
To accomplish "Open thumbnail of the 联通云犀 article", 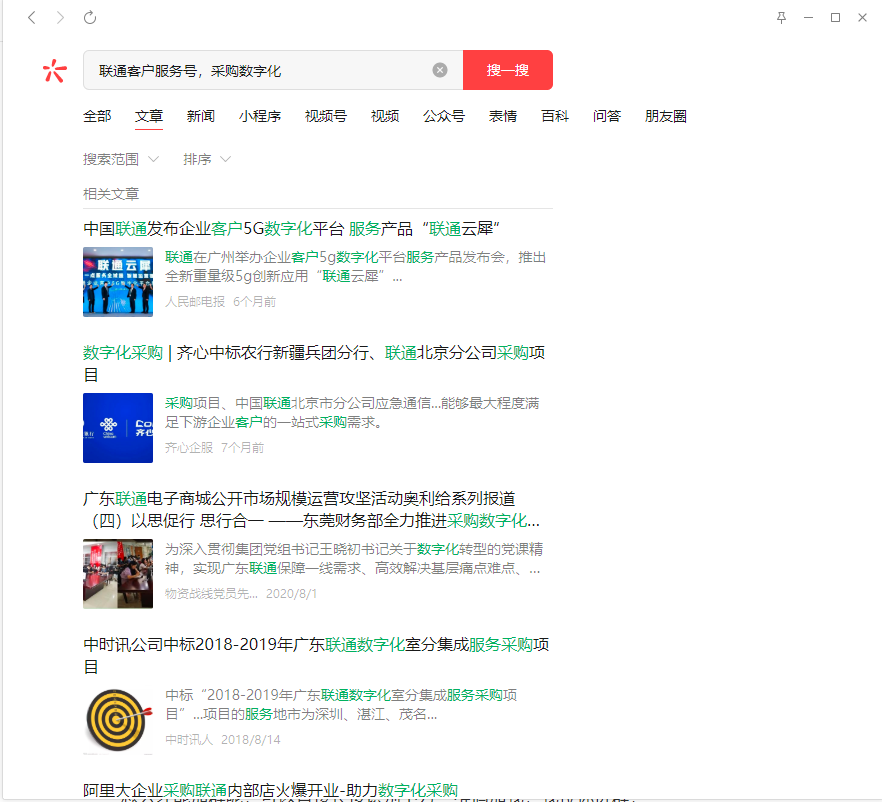I will tap(118, 282).
